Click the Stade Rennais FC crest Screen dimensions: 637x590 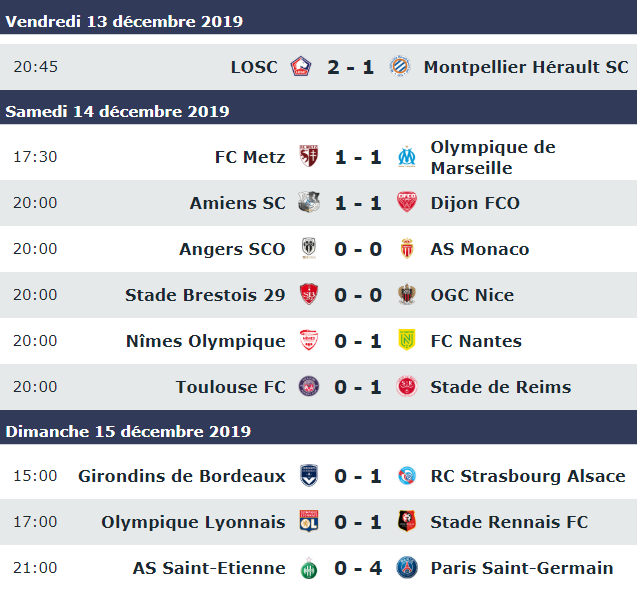[407, 521]
